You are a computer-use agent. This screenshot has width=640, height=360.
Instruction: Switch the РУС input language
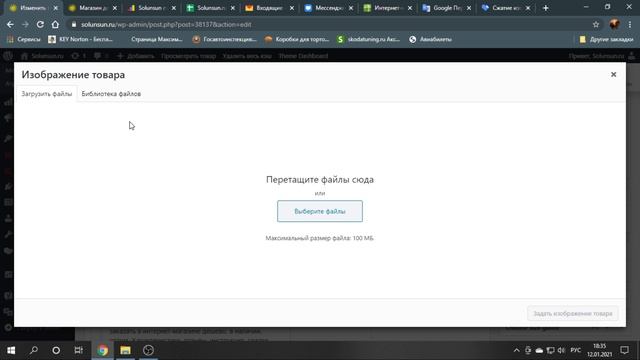pos(576,350)
